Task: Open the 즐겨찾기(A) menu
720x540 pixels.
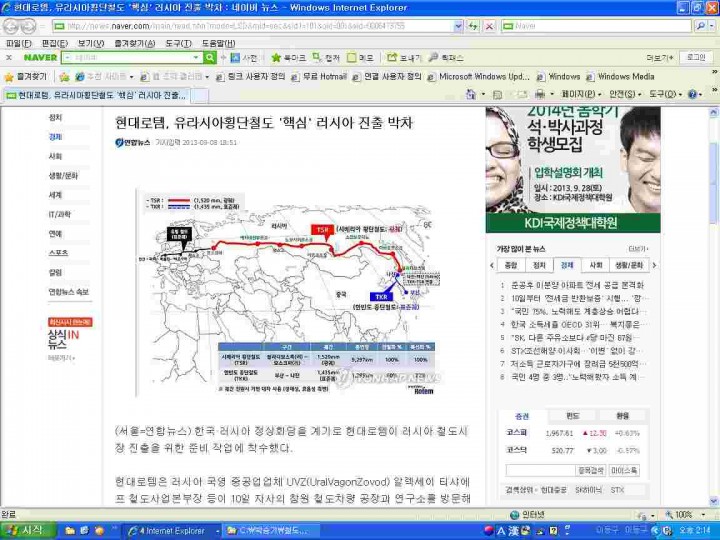Action: 135,43
